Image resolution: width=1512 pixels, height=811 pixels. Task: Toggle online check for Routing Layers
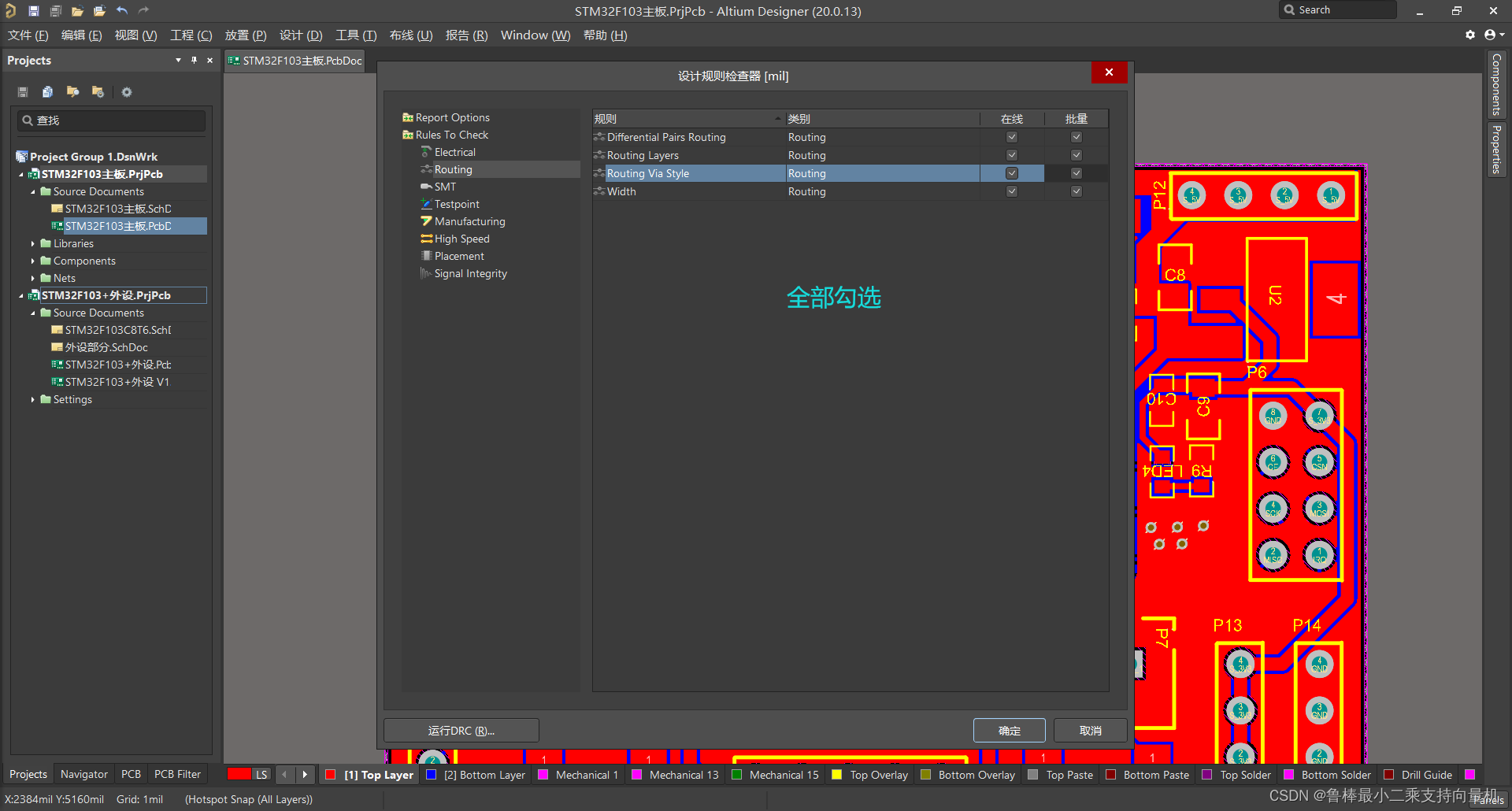tap(1012, 155)
